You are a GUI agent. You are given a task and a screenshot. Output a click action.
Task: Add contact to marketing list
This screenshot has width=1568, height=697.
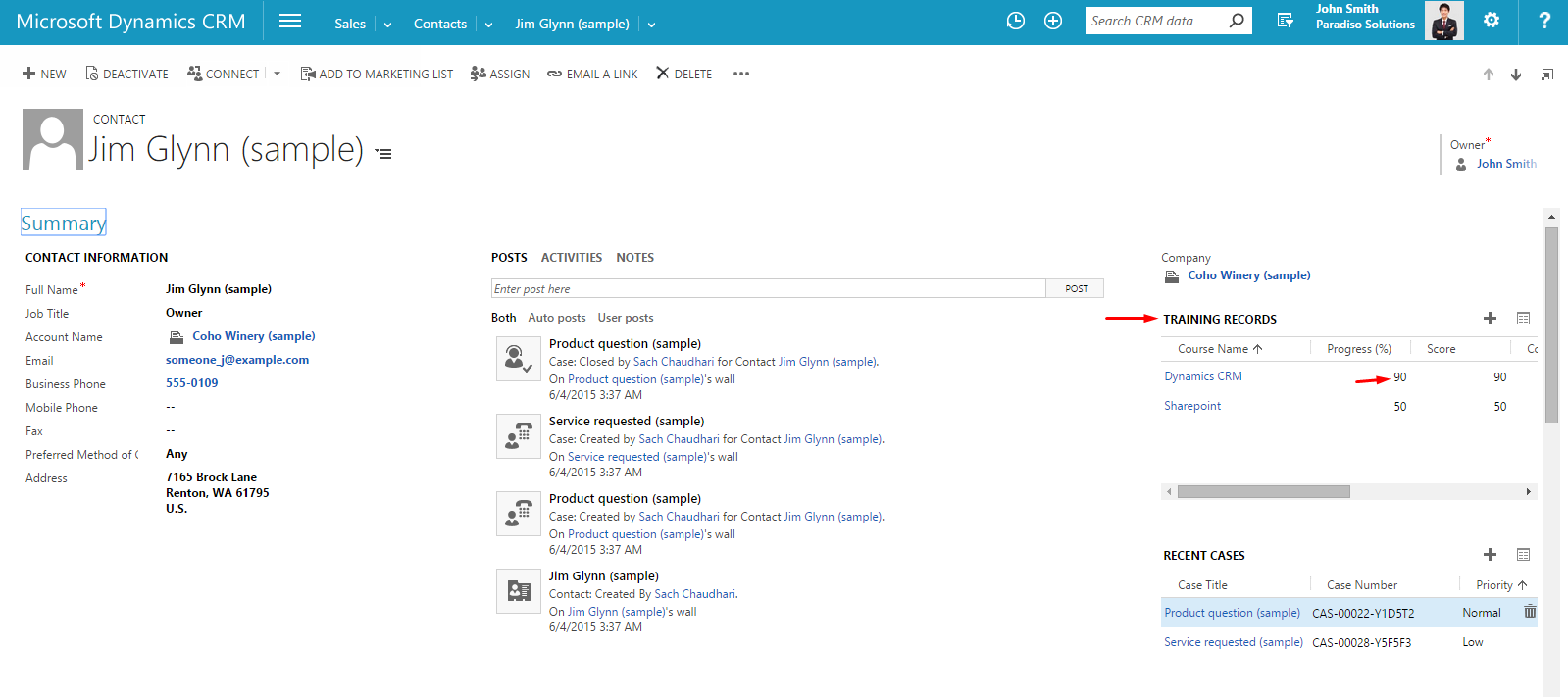coord(377,74)
